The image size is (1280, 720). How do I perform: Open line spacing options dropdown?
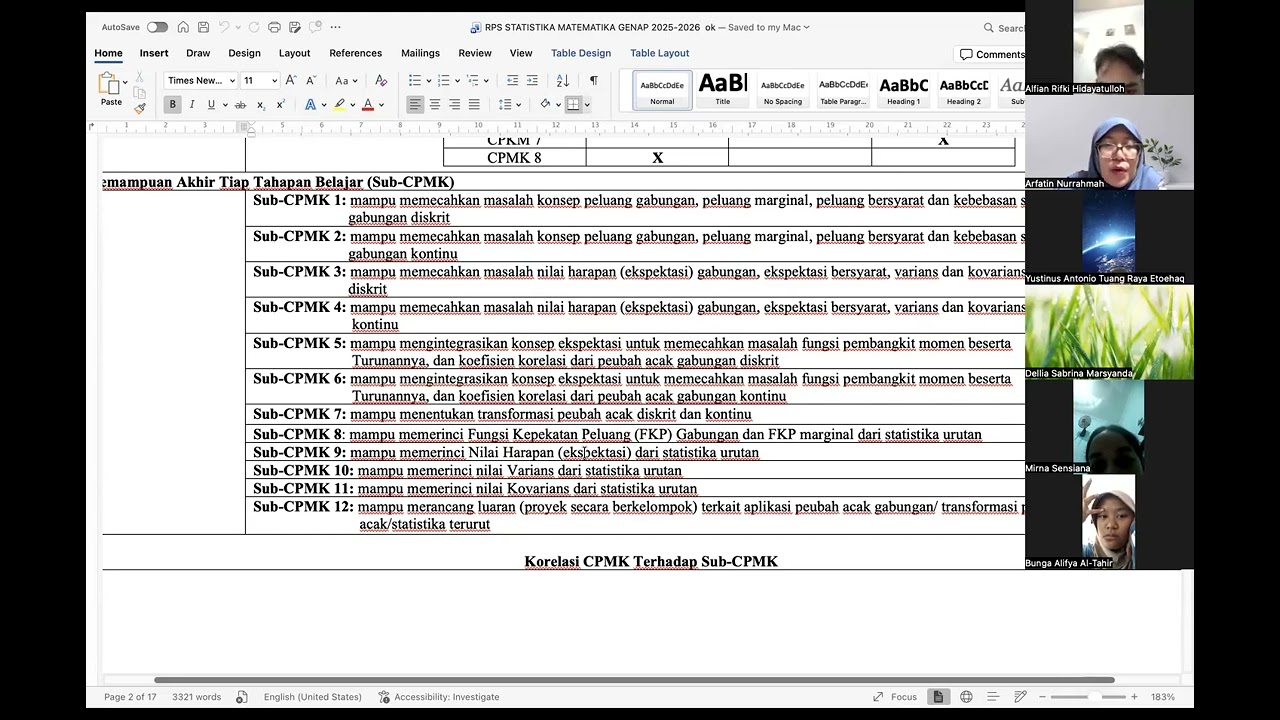pos(519,105)
